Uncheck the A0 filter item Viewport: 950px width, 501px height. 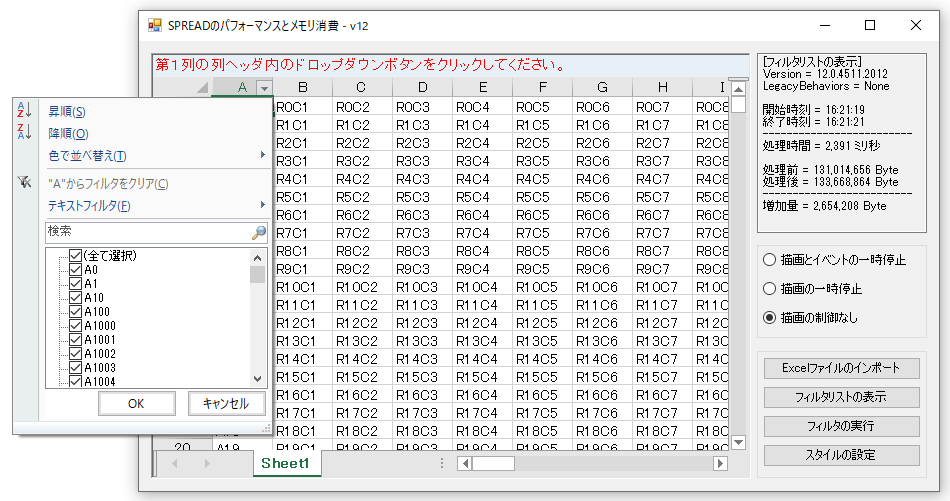[x=75, y=270]
